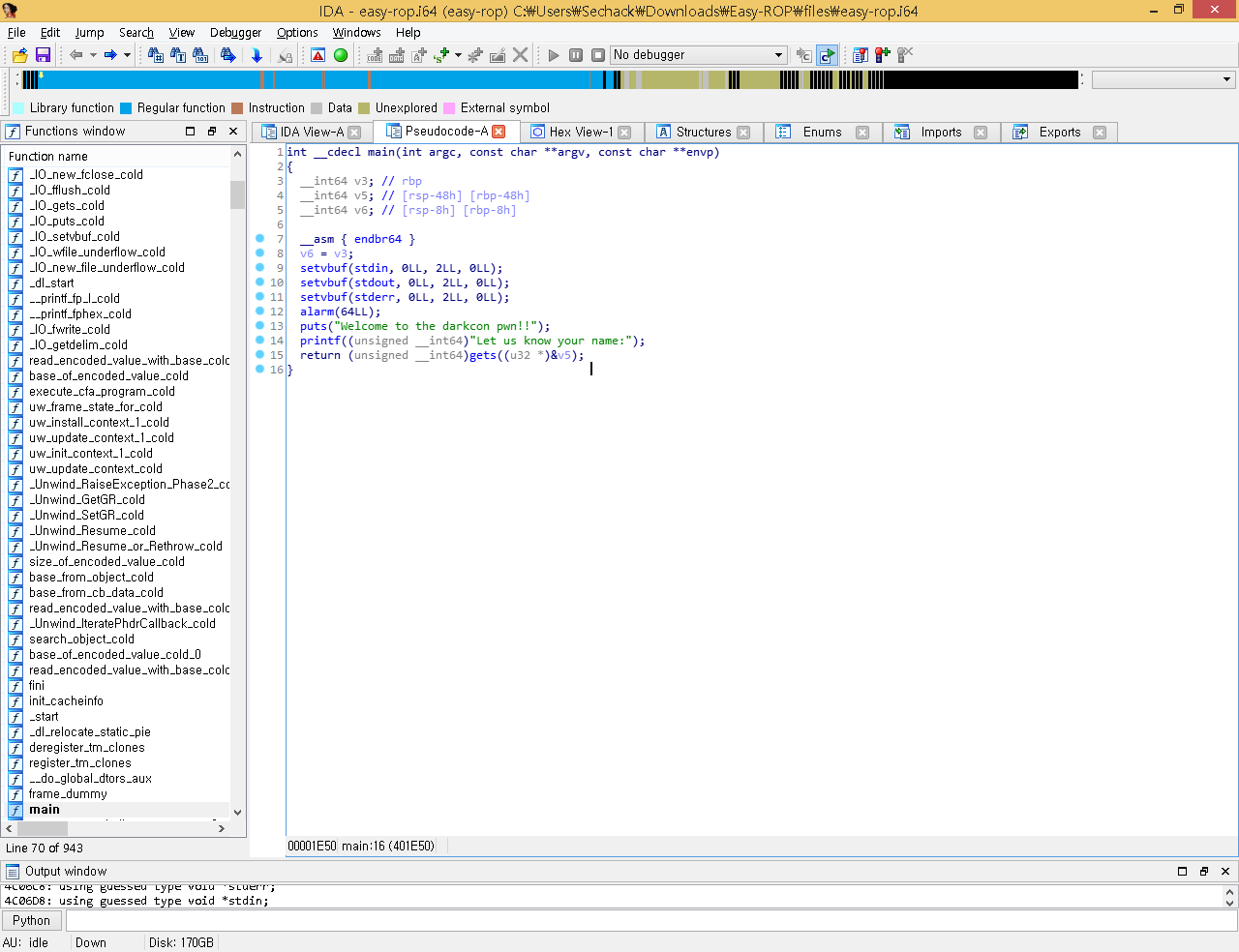Switch to the IDA View-A tab

pos(312,133)
